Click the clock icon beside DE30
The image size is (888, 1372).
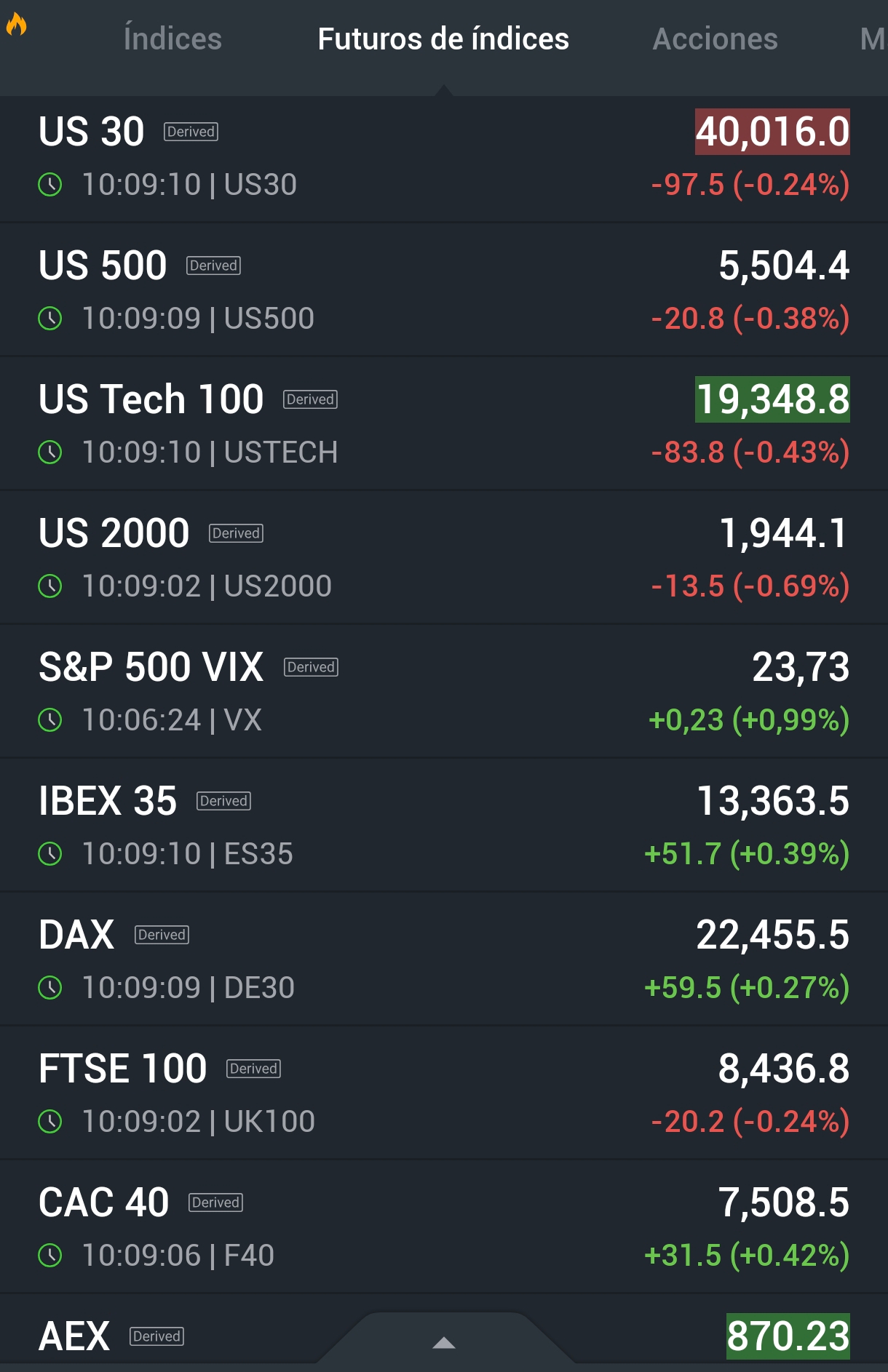[50, 988]
